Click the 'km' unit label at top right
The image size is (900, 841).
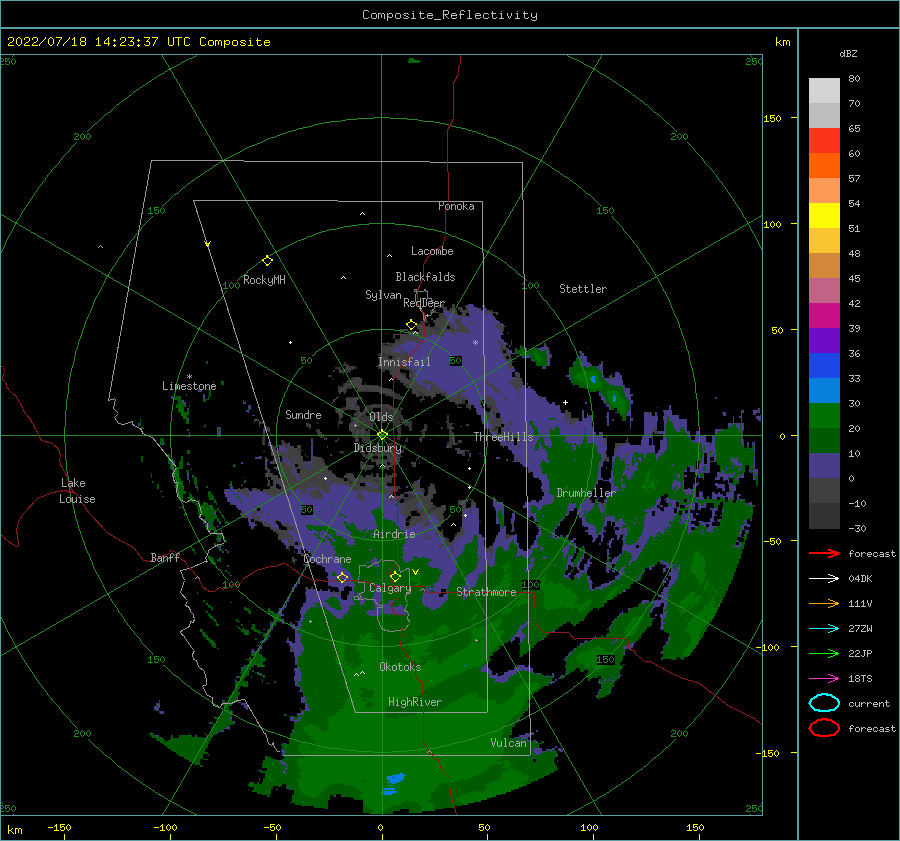[x=782, y=42]
